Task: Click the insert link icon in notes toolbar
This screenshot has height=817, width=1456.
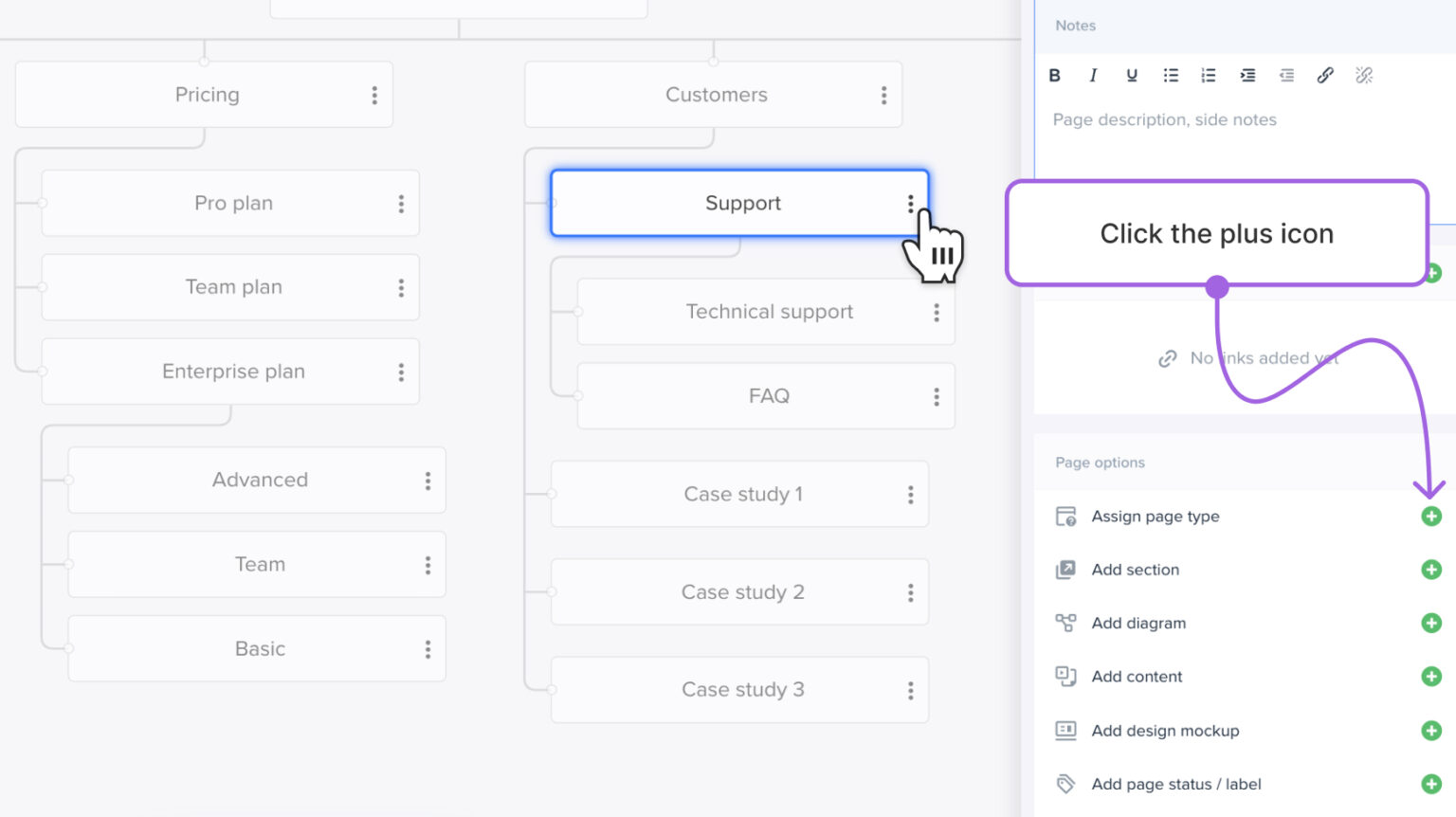Action: click(x=1325, y=76)
